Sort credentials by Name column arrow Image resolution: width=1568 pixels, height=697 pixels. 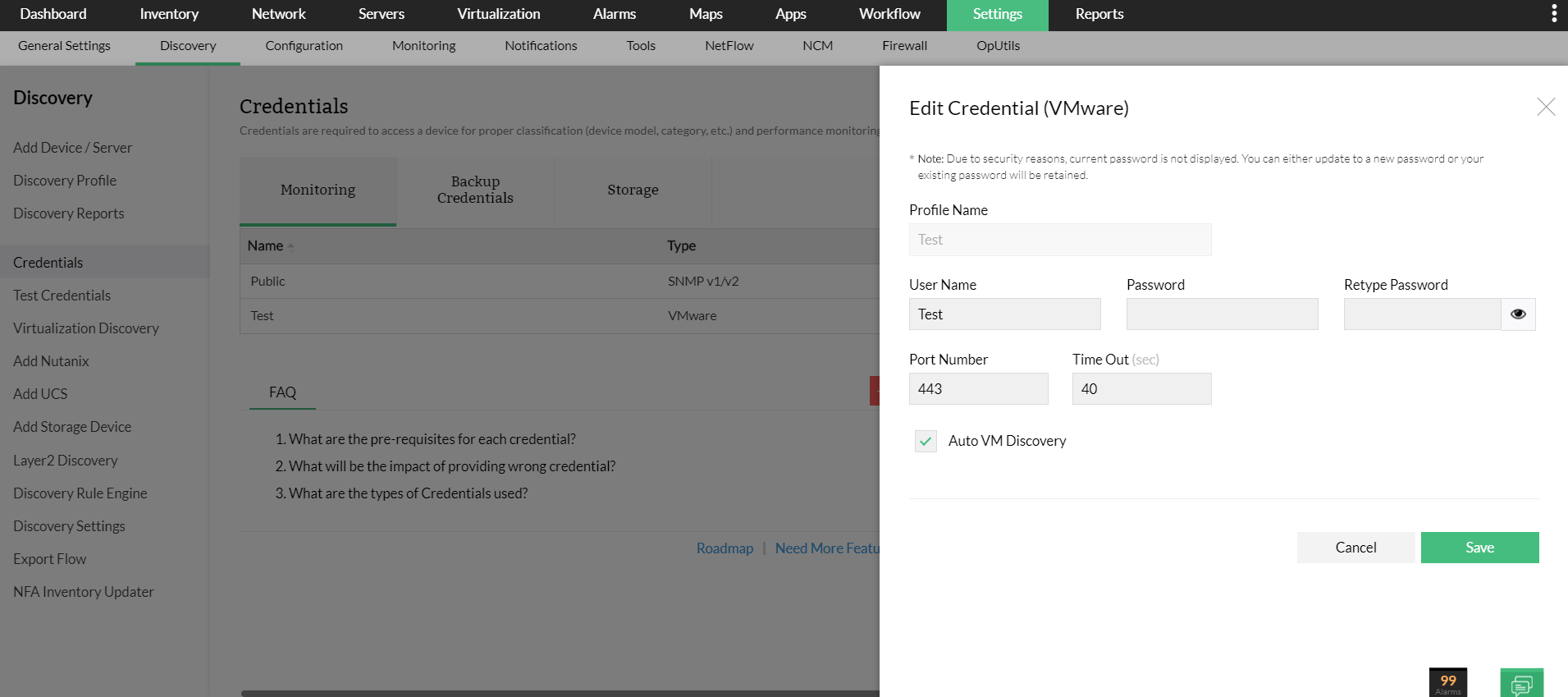pyautogui.click(x=290, y=246)
